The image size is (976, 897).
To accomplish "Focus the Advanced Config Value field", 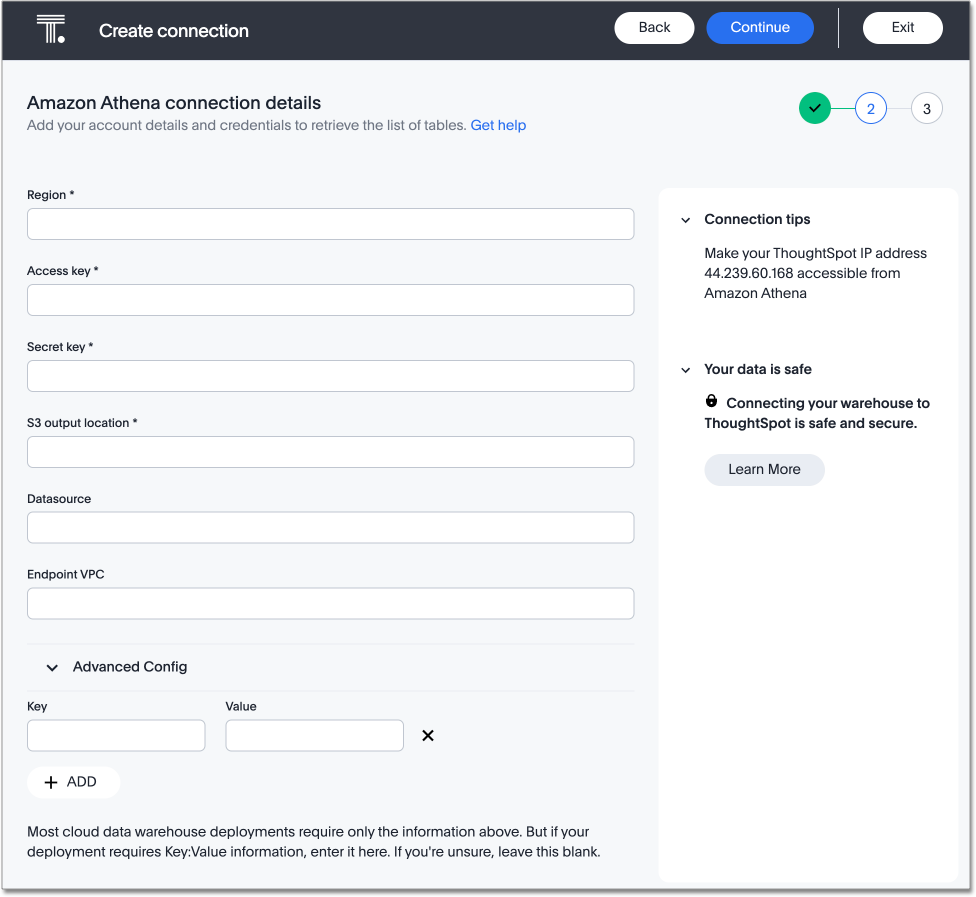I will tap(314, 736).
